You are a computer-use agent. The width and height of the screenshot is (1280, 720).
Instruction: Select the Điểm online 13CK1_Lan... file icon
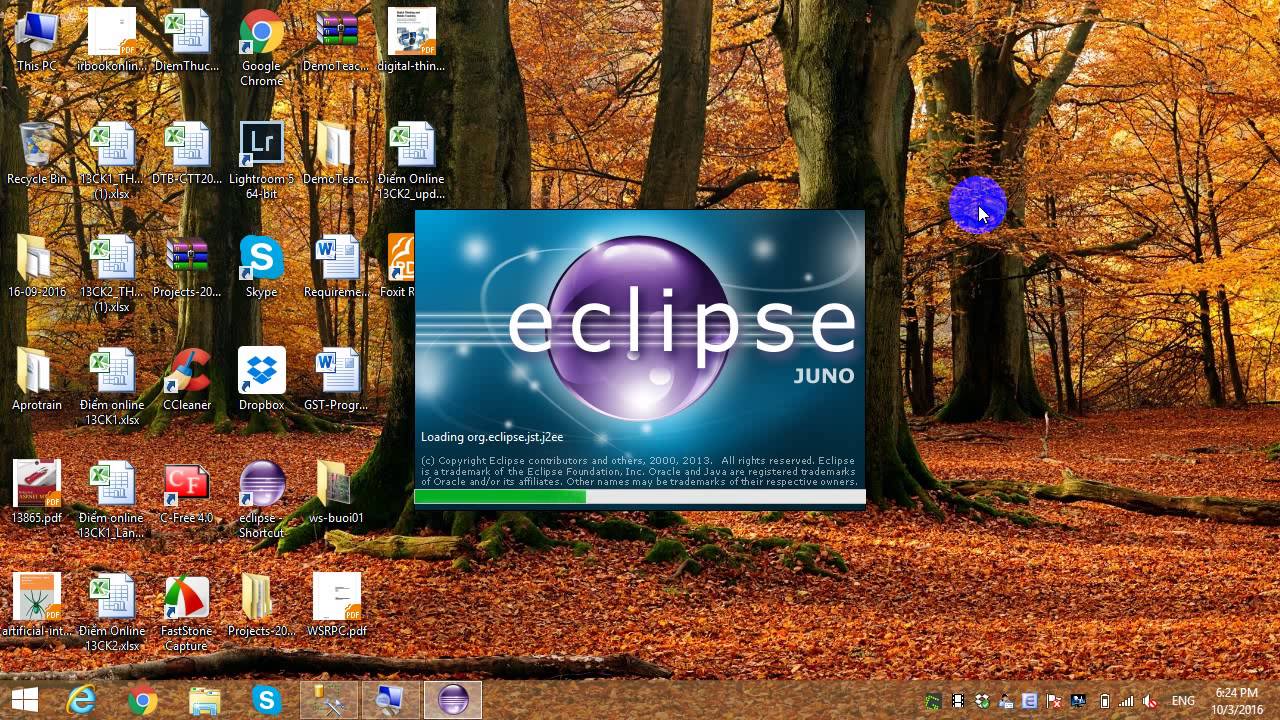coord(112,499)
